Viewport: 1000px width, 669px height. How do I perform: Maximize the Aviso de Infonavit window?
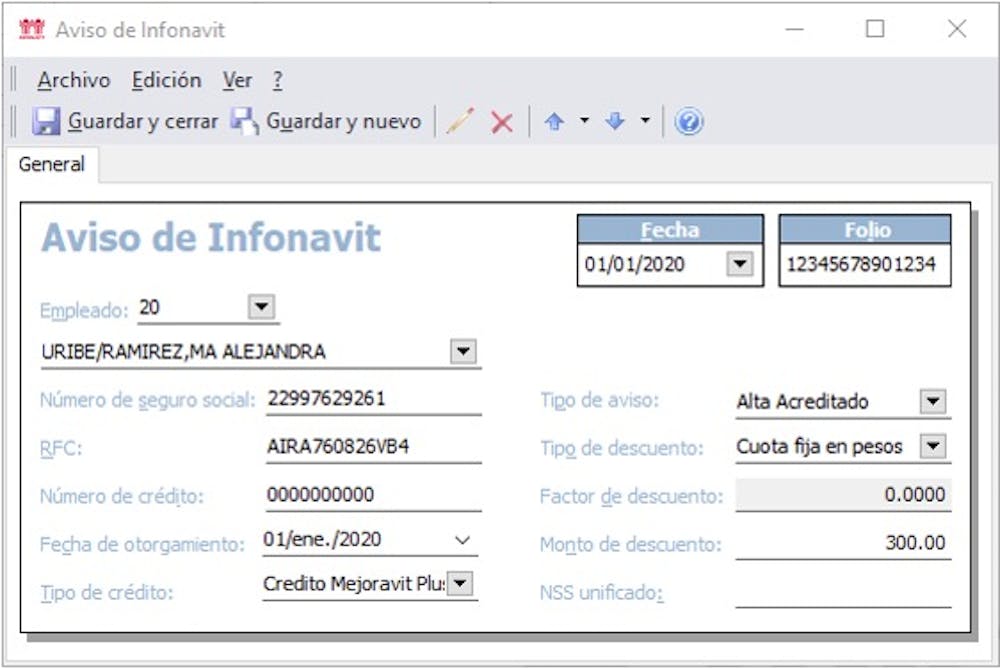coord(875,29)
